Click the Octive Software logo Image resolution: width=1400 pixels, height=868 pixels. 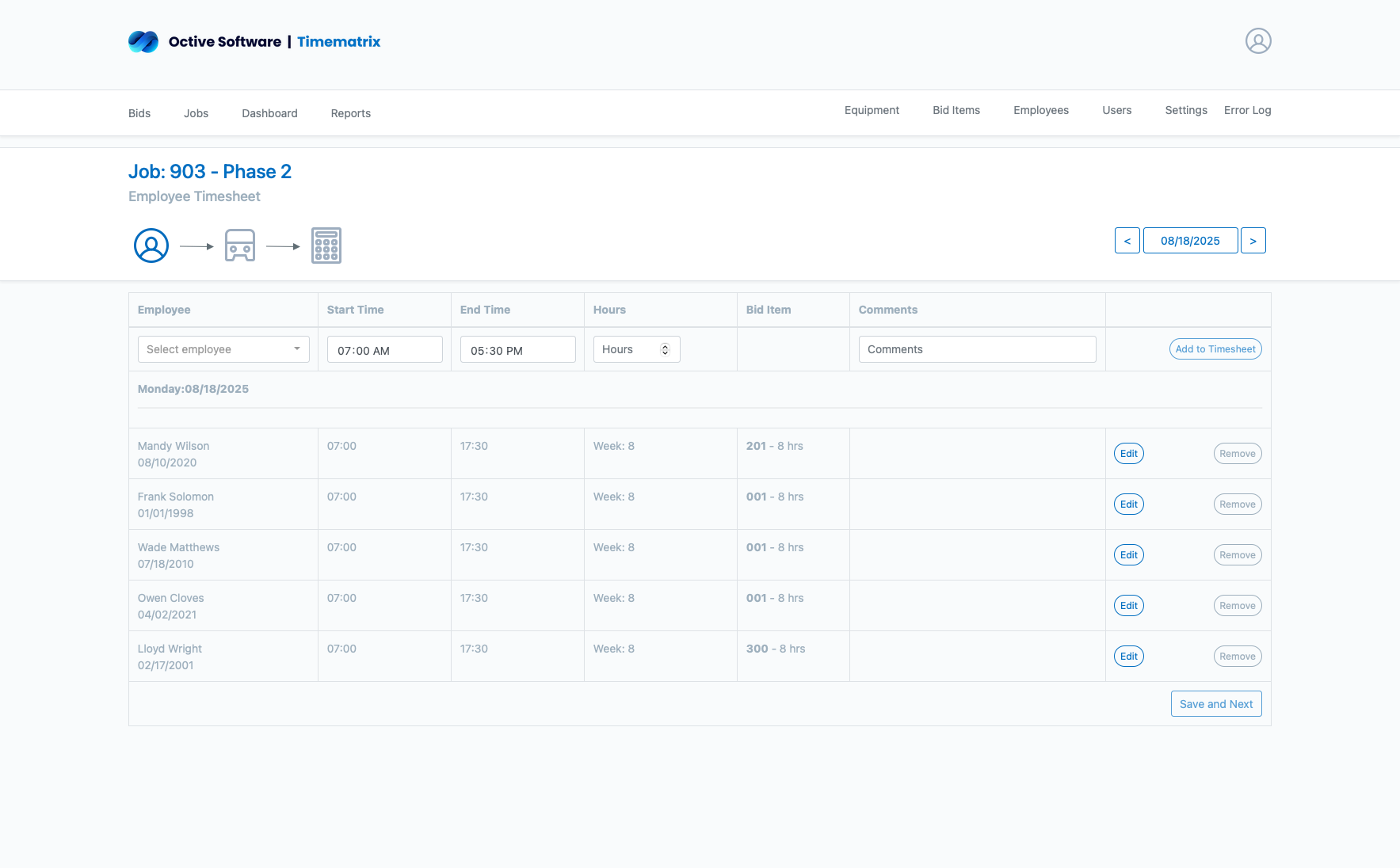pos(143,42)
